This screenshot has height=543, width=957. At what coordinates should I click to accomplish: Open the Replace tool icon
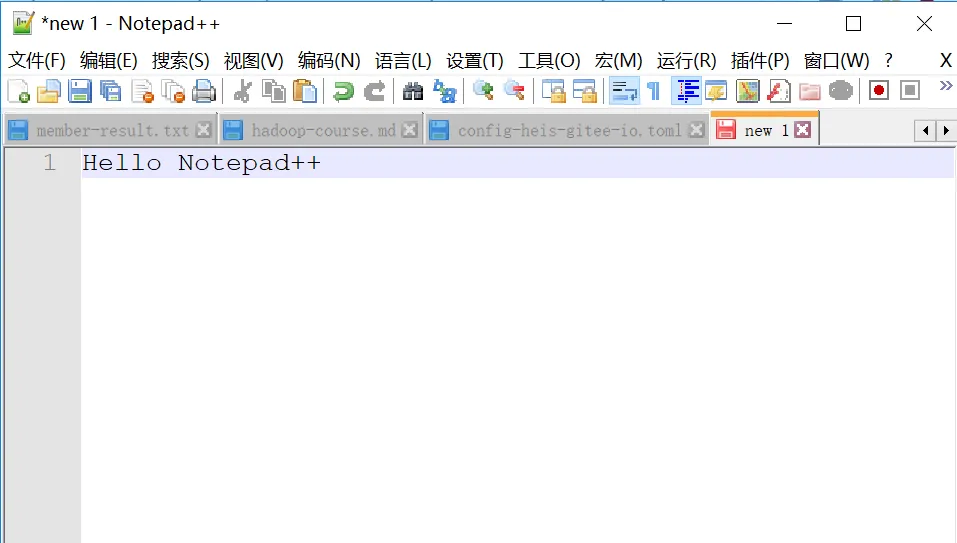point(444,92)
